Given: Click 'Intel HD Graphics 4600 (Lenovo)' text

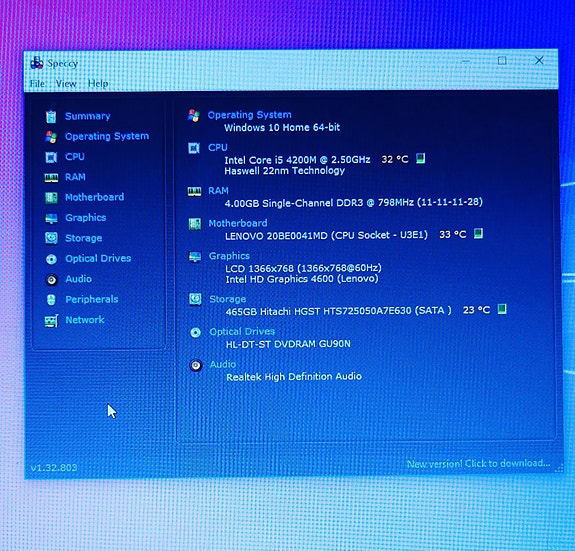Looking at the screenshot, I should click(302, 279).
